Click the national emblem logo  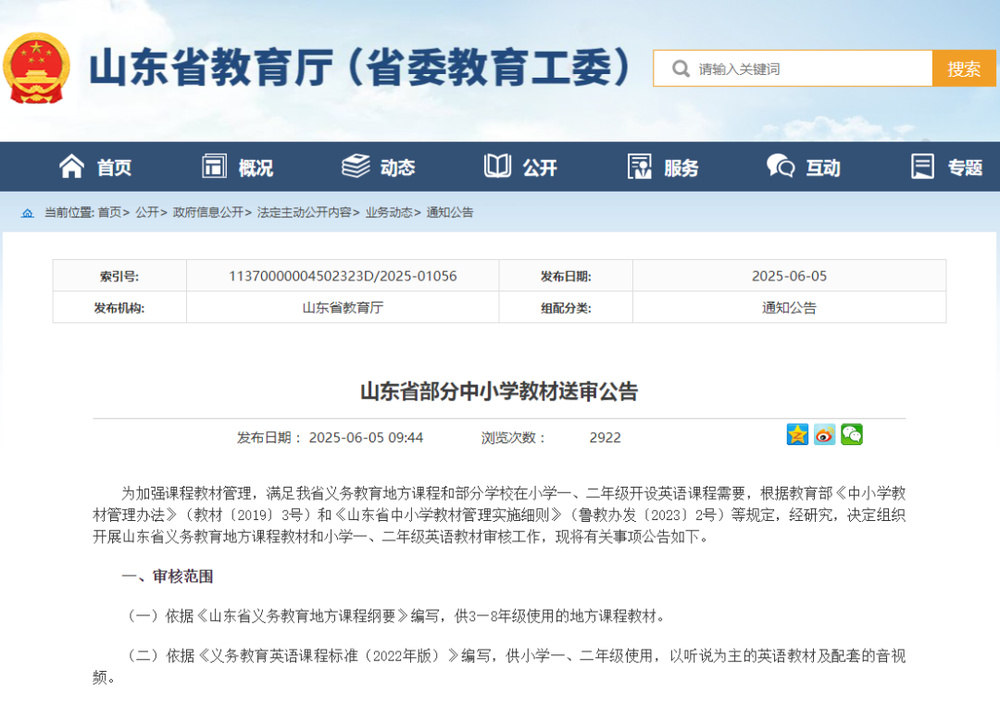[37, 68]
